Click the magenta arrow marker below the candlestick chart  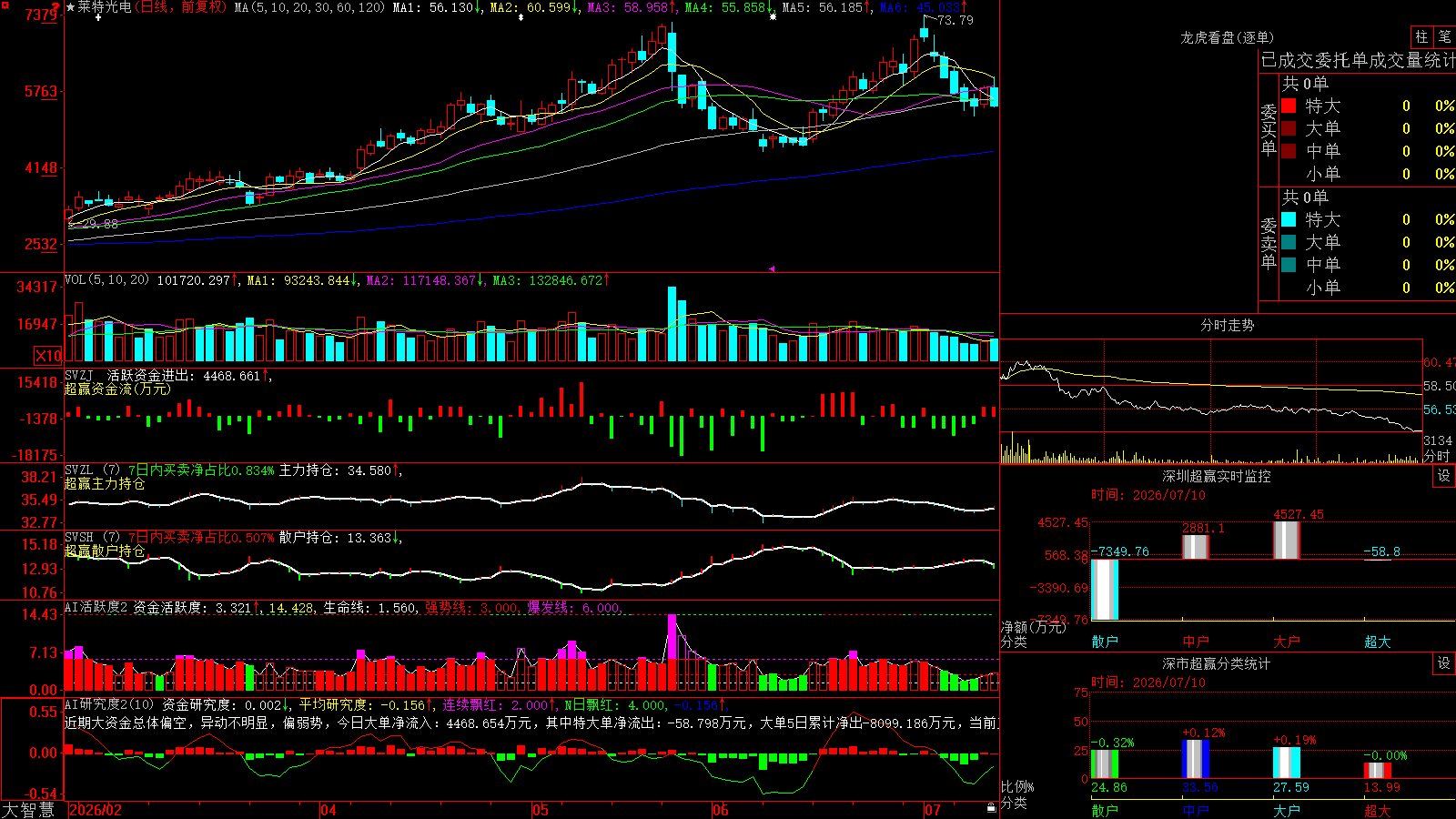(772, 268)
